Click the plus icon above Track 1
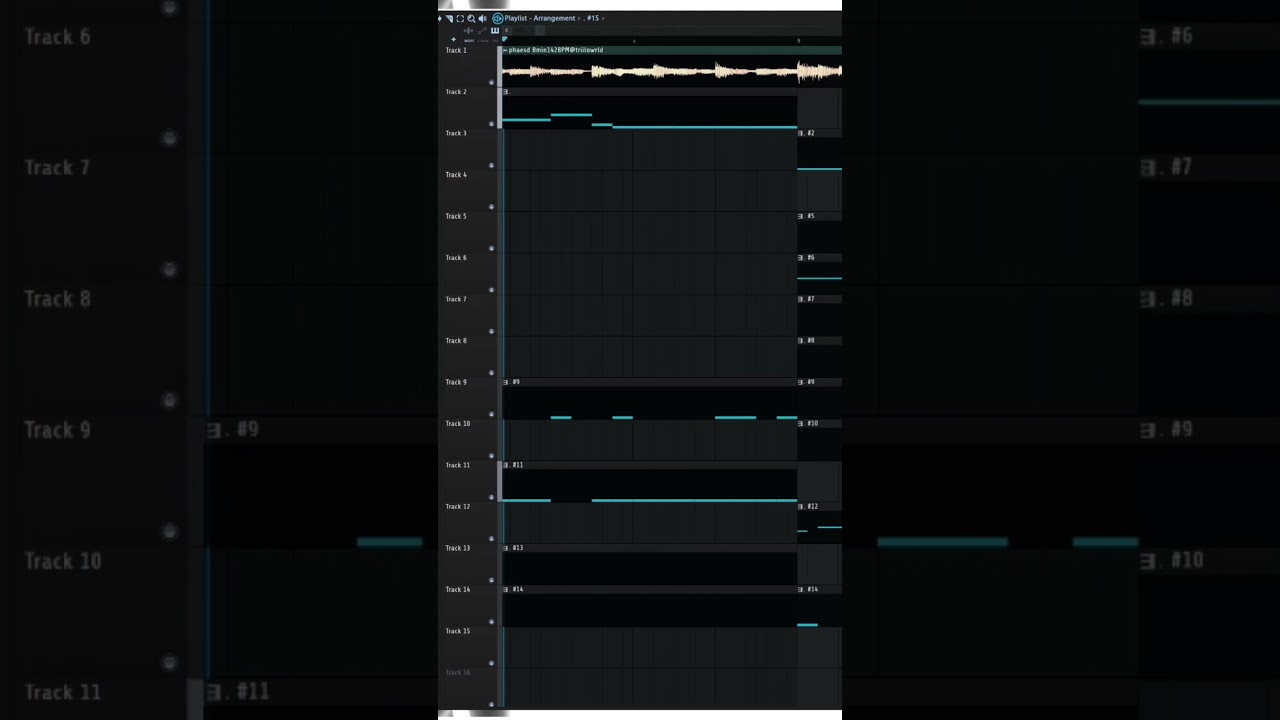The width and height of the screenshot is (1280, 720). click(x=453, y=39)
